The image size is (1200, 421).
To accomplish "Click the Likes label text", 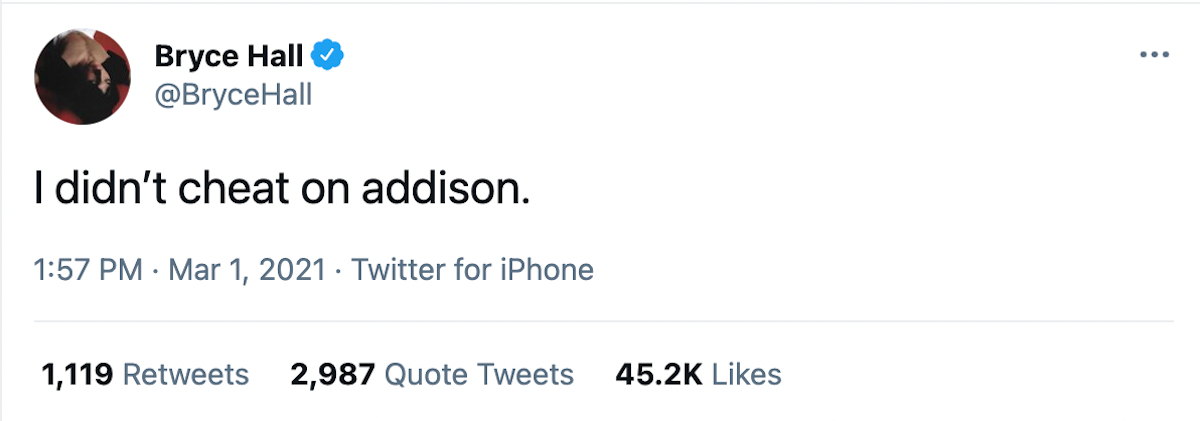I will tap(747, 374).
